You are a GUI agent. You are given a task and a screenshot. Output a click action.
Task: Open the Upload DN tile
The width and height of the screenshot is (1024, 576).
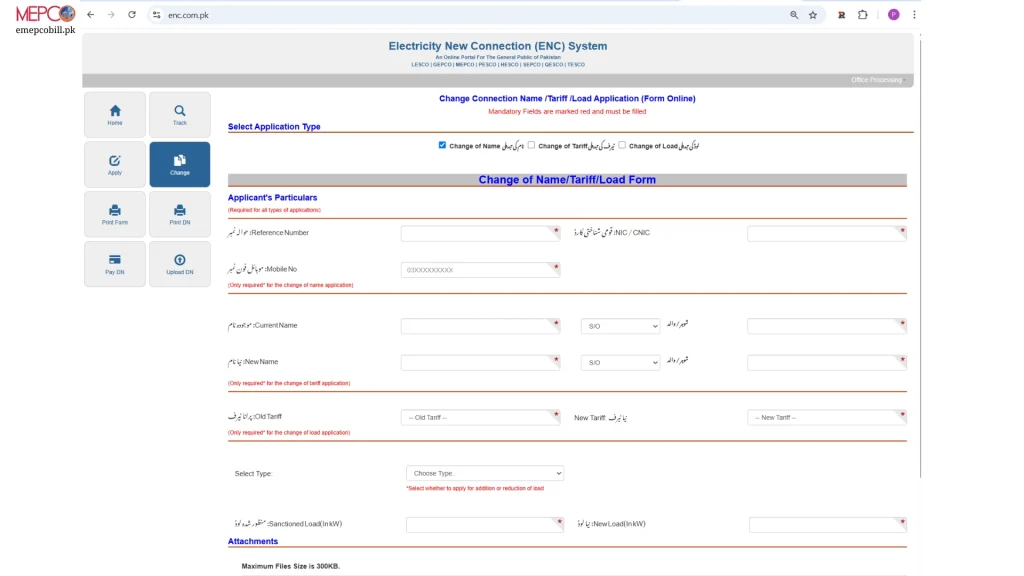click(180, 264)
